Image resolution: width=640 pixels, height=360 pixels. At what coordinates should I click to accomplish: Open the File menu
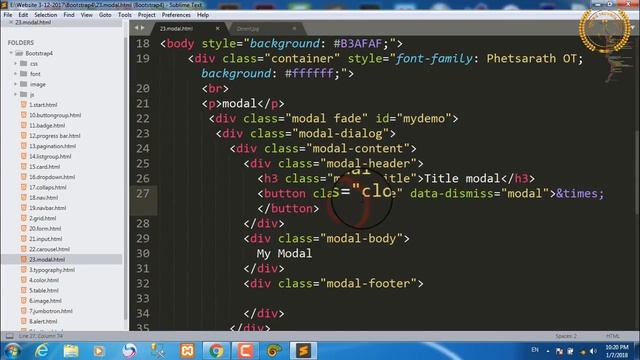click(8, 15)
